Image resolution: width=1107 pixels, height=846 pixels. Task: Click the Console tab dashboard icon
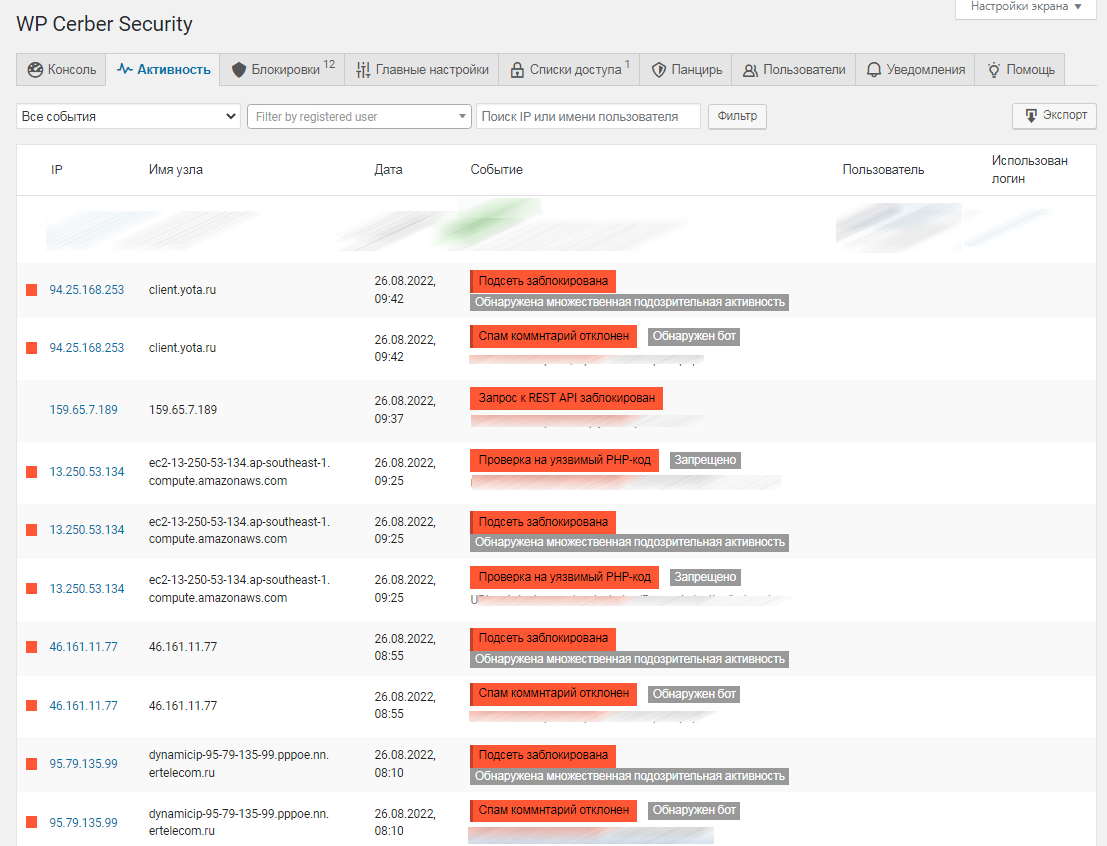tap(35, 70)
